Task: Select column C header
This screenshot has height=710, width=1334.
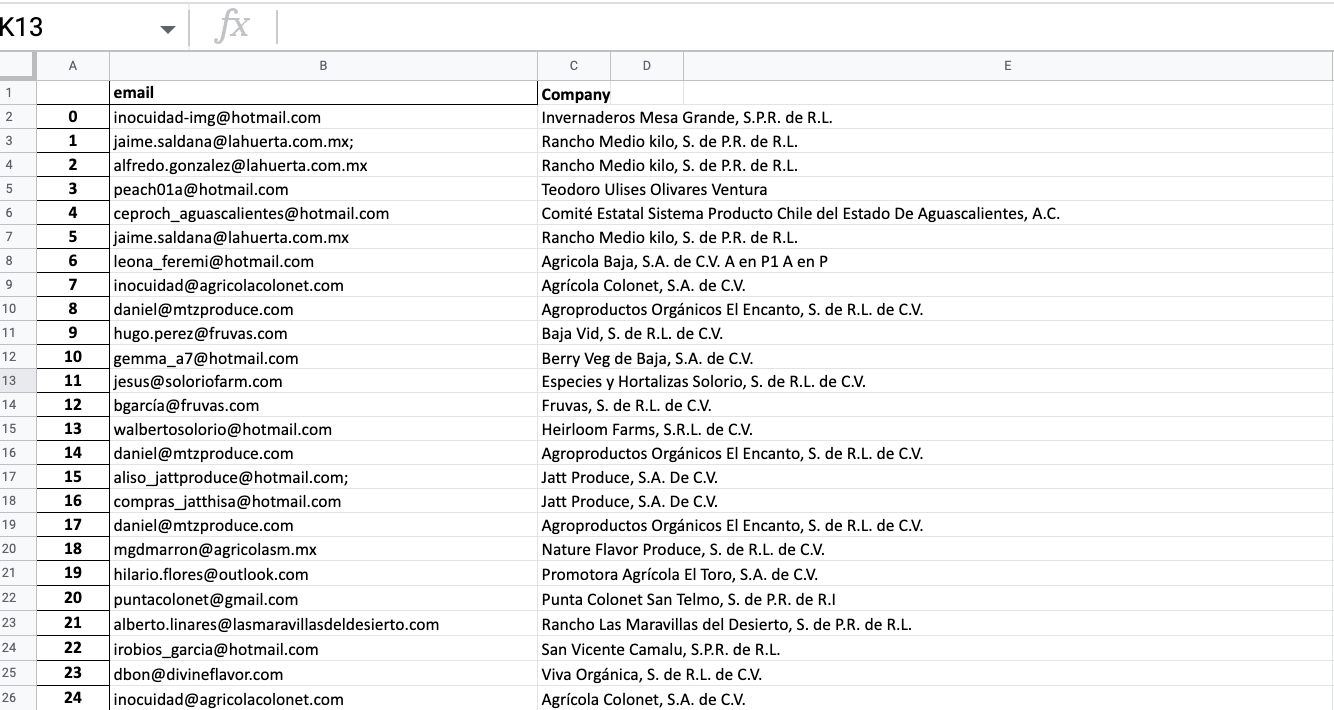Action: click(574, 66)
